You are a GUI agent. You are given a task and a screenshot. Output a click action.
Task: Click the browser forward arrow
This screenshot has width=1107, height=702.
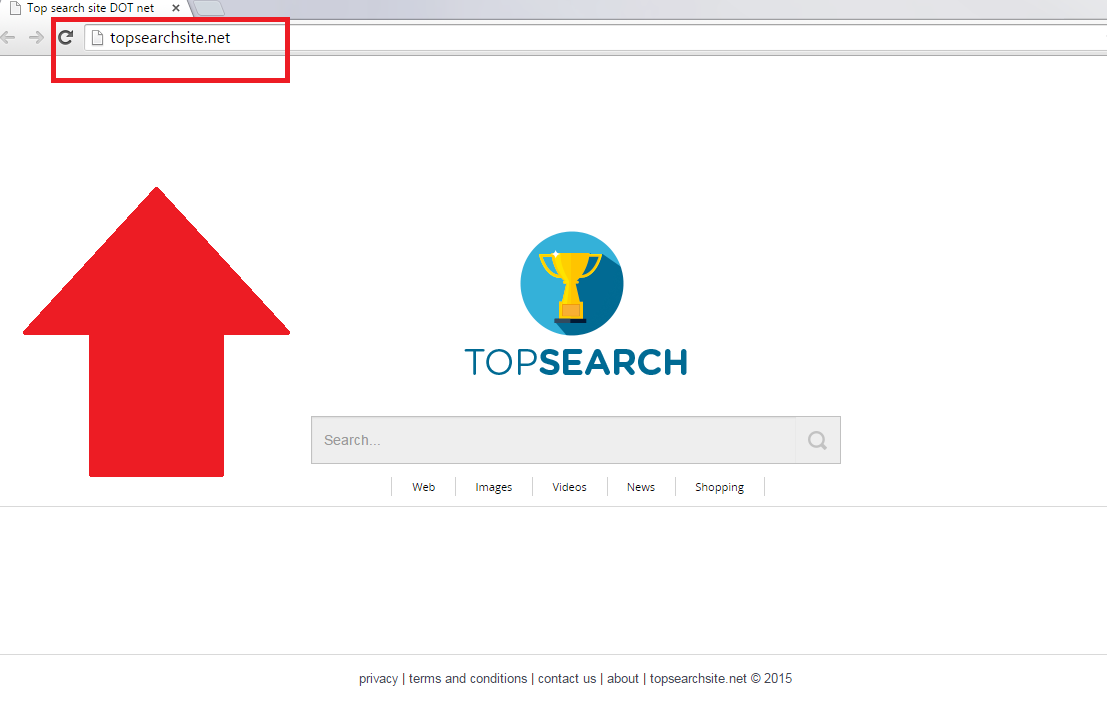tap(36, 38)
